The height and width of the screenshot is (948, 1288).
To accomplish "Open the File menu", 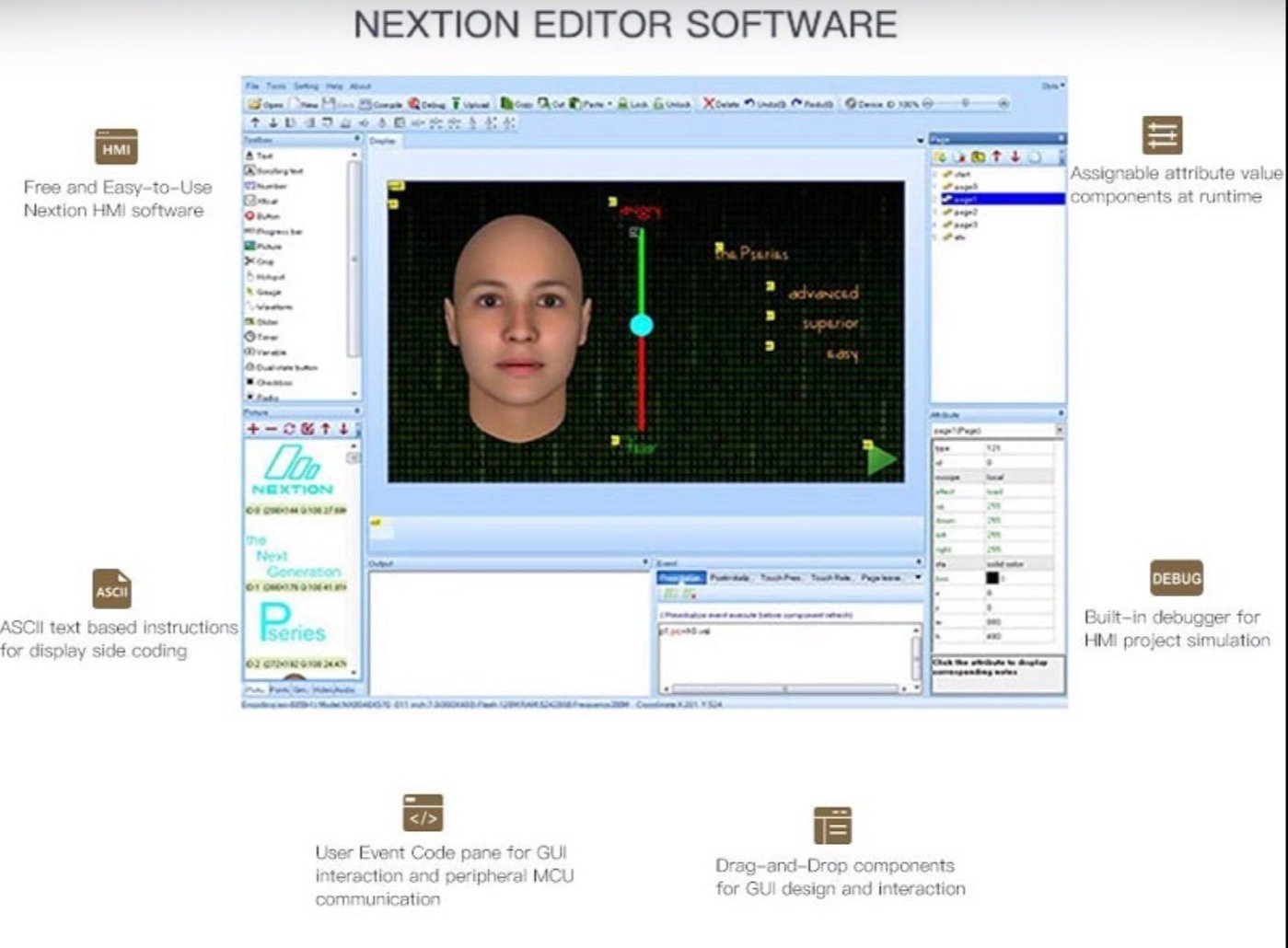I will (x=251, y=86).
